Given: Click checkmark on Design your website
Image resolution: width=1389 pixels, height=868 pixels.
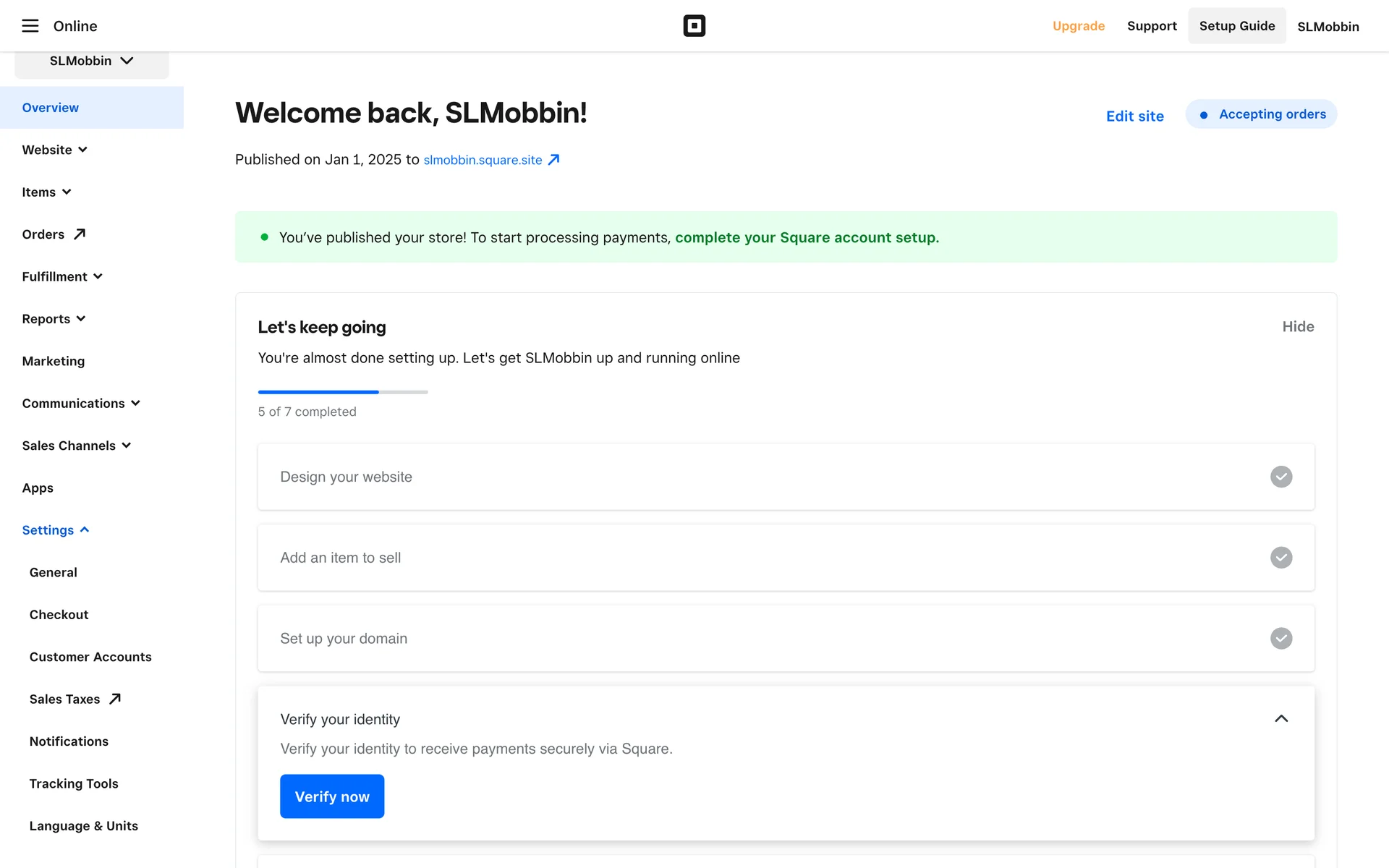Looking at the screenshot, I should pyautogui.click(x=1280, y=477).
